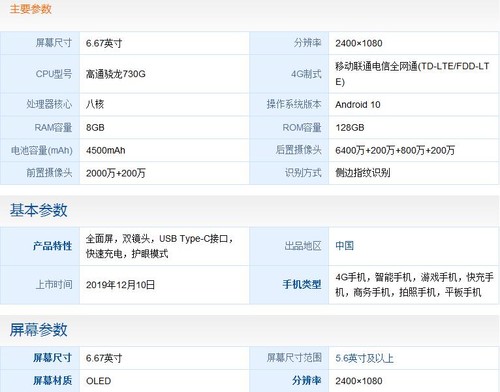The width and height of the screenshot is (500, 392).
Task: Click 2400×1080 value under 屏幕参数
Action: pos(359,381)
